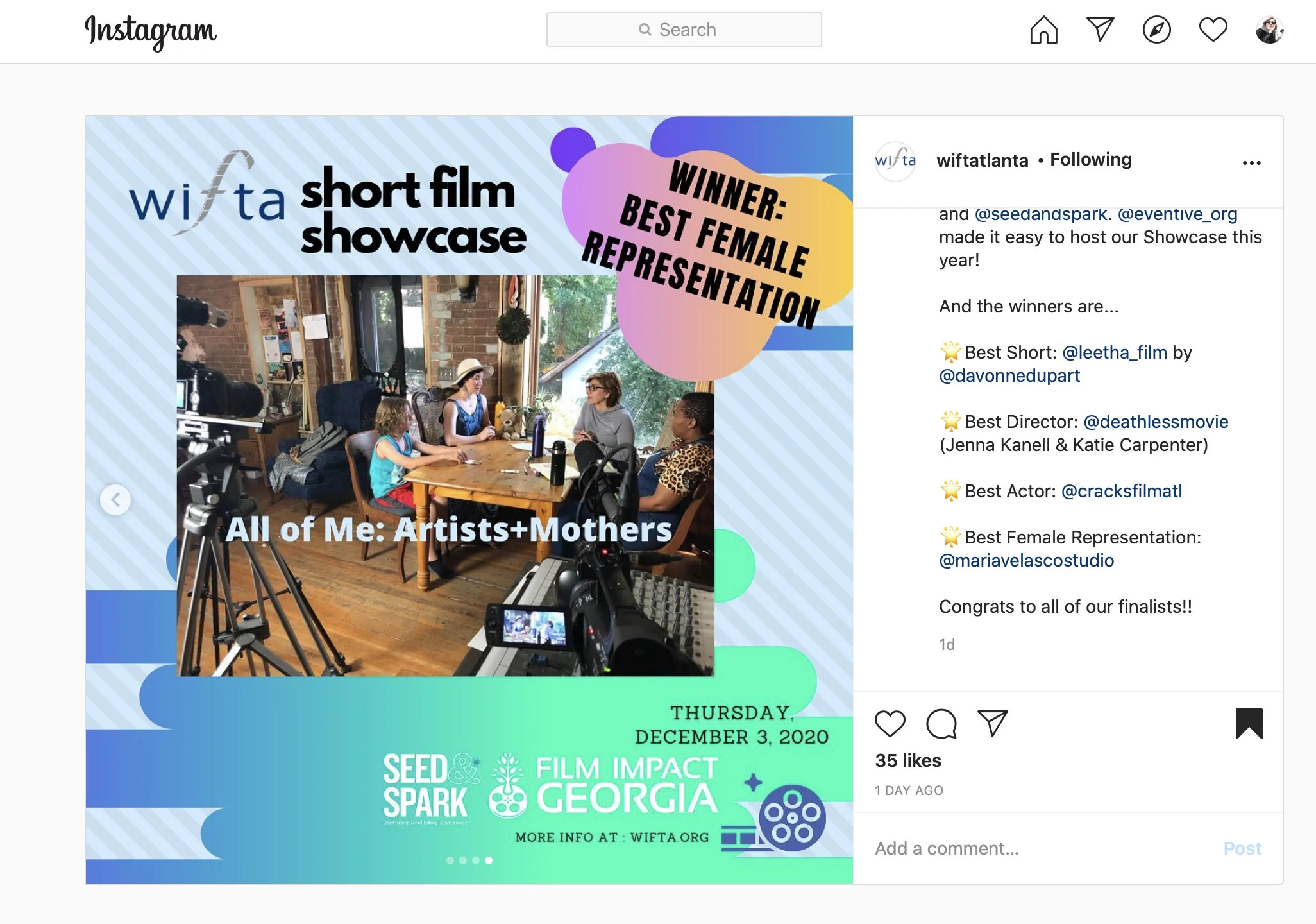
Task: Go to Instagram home feed icon
Action: pyautogui.click(x=1043, y=30)
